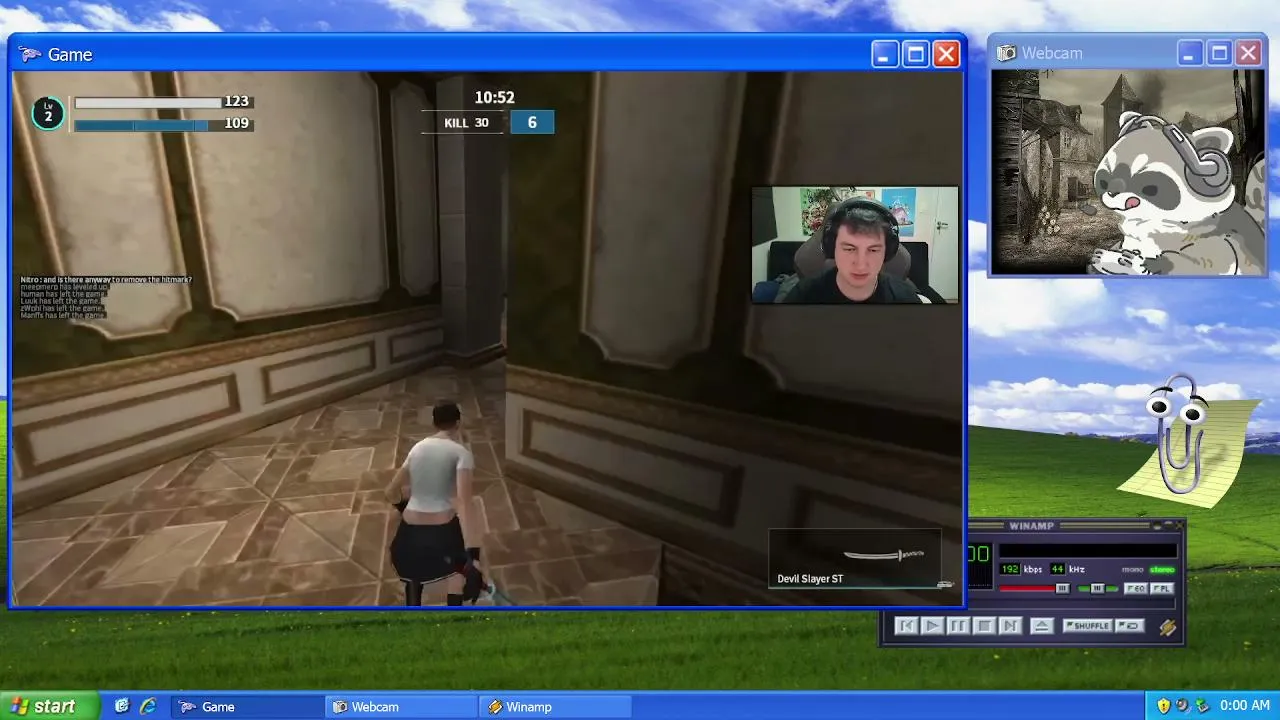The height and width of the screenshot is (720, 1280).
Task: Click the green stereo indicator in Winamp
Action: (x=1162, y=569)
